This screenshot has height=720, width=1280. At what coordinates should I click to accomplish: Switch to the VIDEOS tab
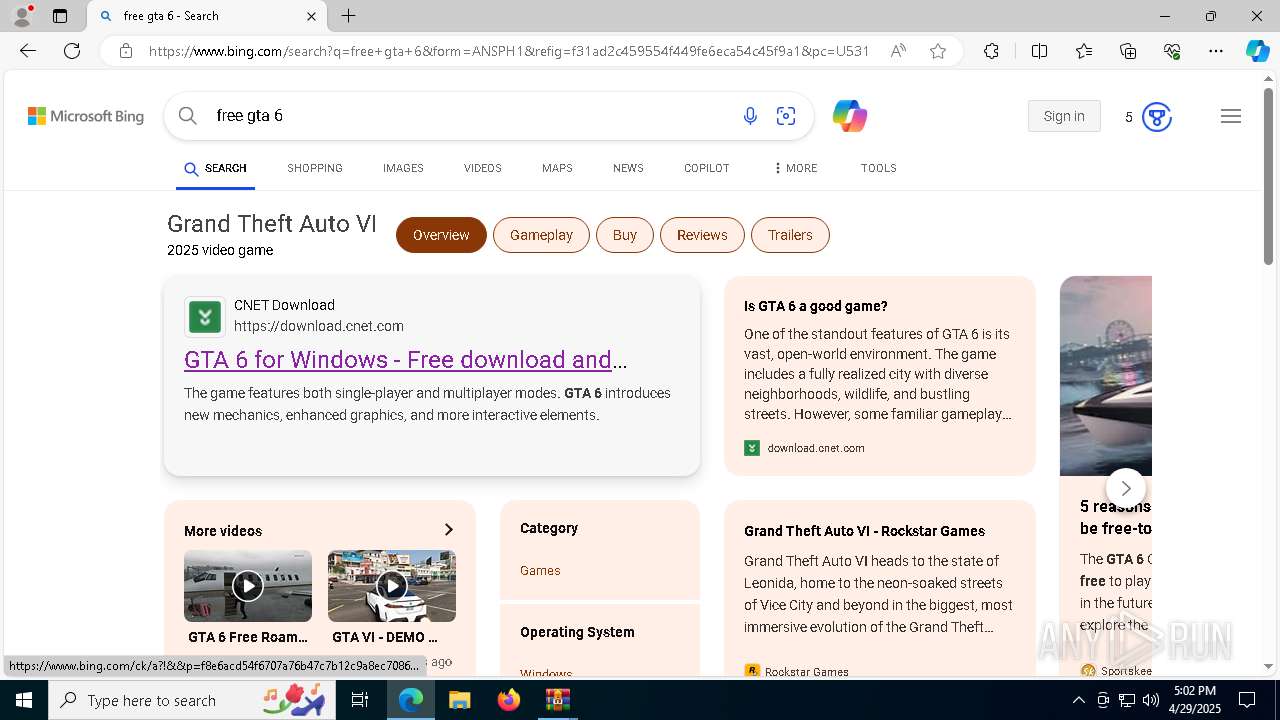pyautogui.click(x=482, y=168)
